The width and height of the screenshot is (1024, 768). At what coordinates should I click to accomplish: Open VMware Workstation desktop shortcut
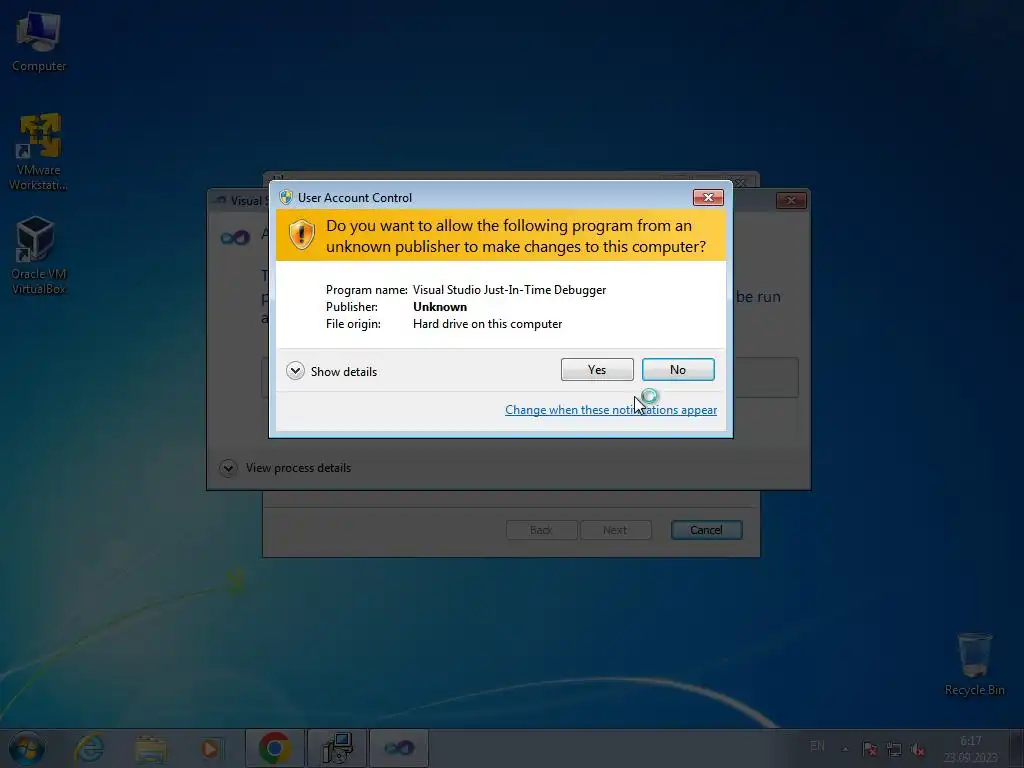tap(39, 152)
